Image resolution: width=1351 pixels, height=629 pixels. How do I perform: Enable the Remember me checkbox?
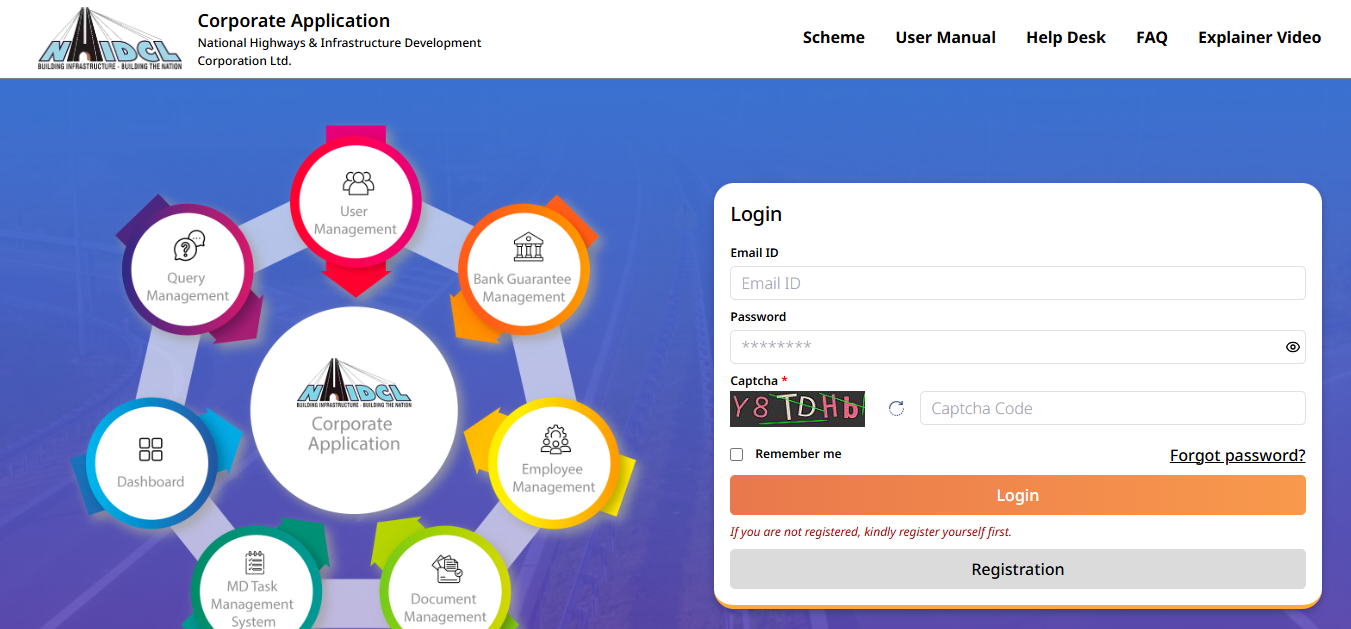pos(737,454)
